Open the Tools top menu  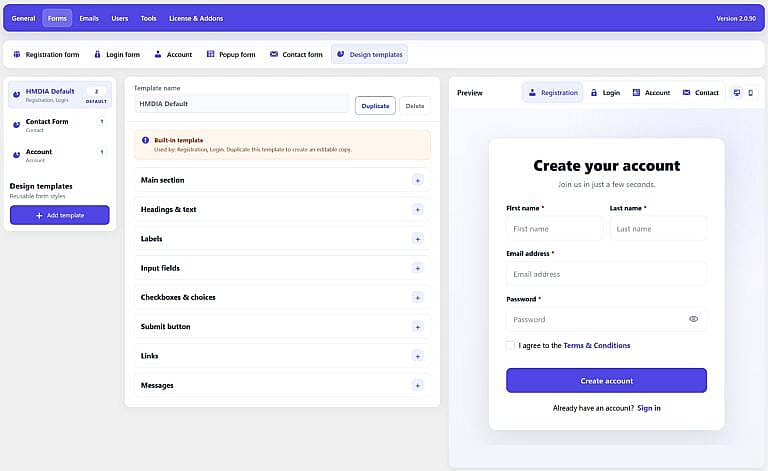pyautogui.click(x=148, y=18)
